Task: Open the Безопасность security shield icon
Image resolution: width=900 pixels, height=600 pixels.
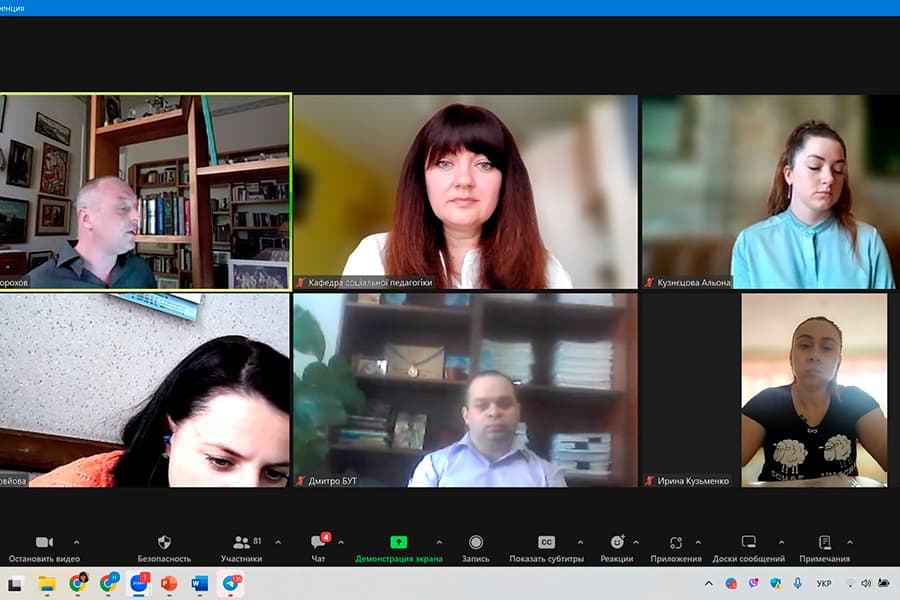Action: click(164, 542)
